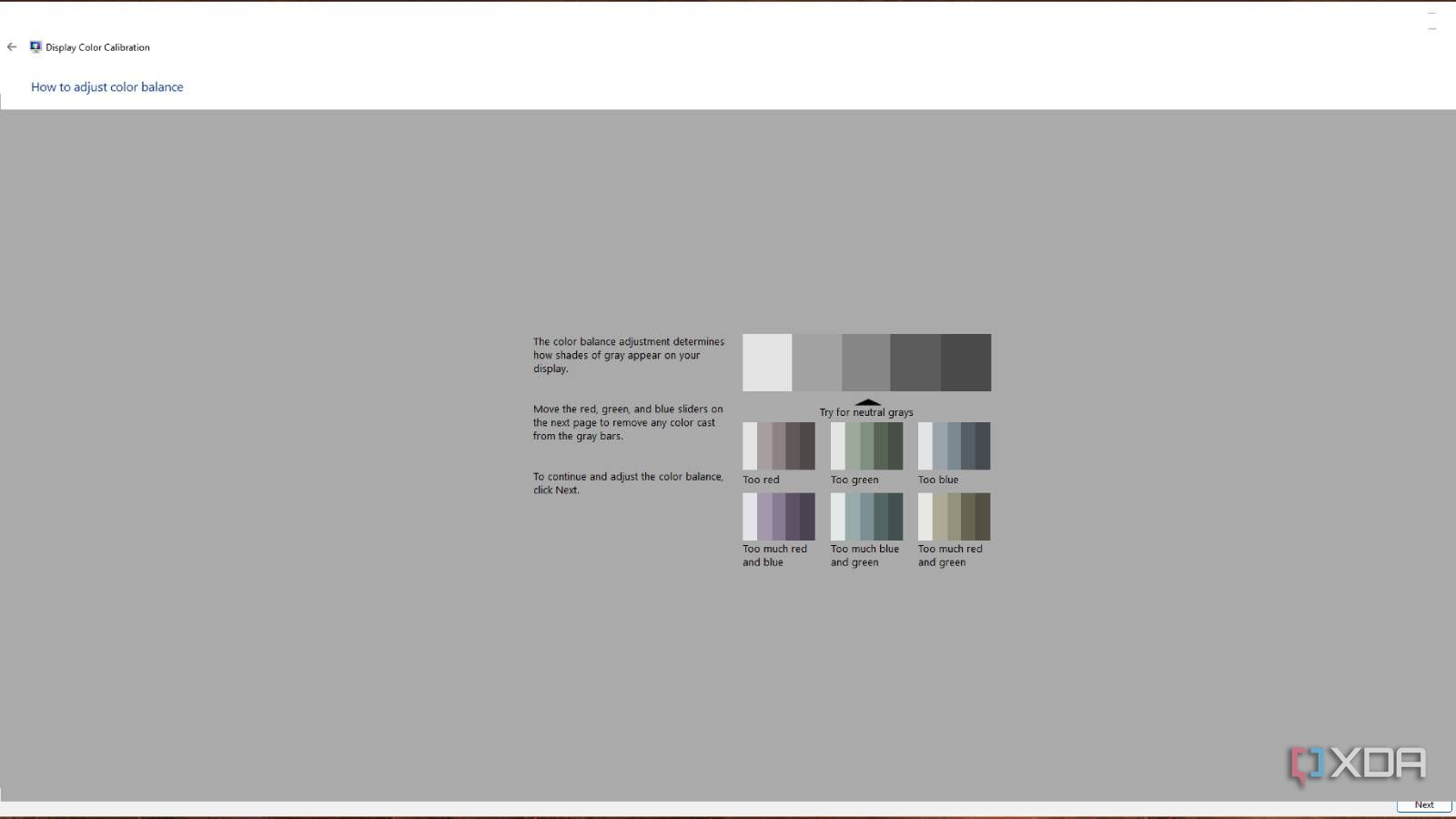Select the 'Too much red and blue' sample
Viewport: 1456px width, 819px height.
(x=779, y=517)
